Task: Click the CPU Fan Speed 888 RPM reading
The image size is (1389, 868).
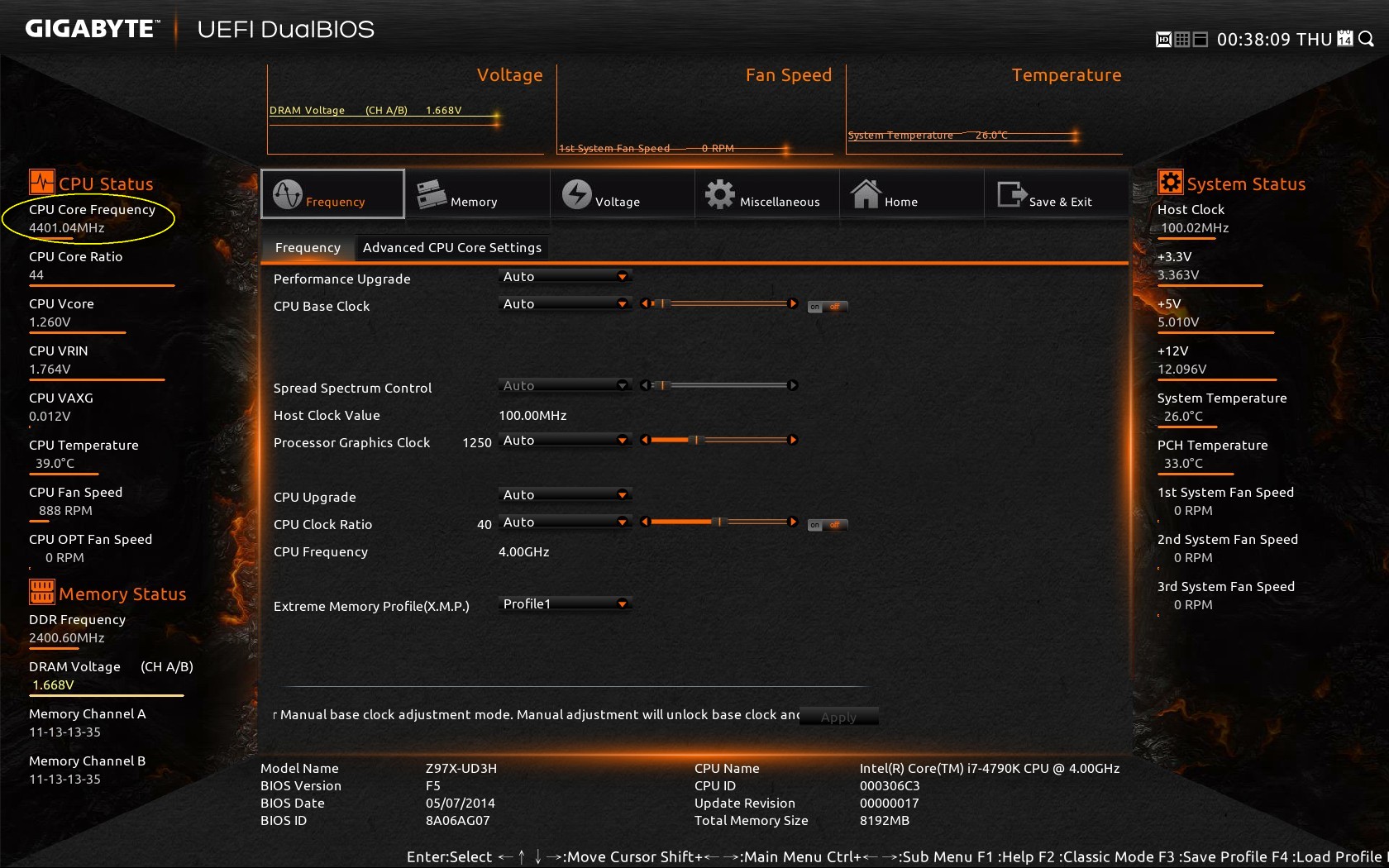Action: [65, 510]
